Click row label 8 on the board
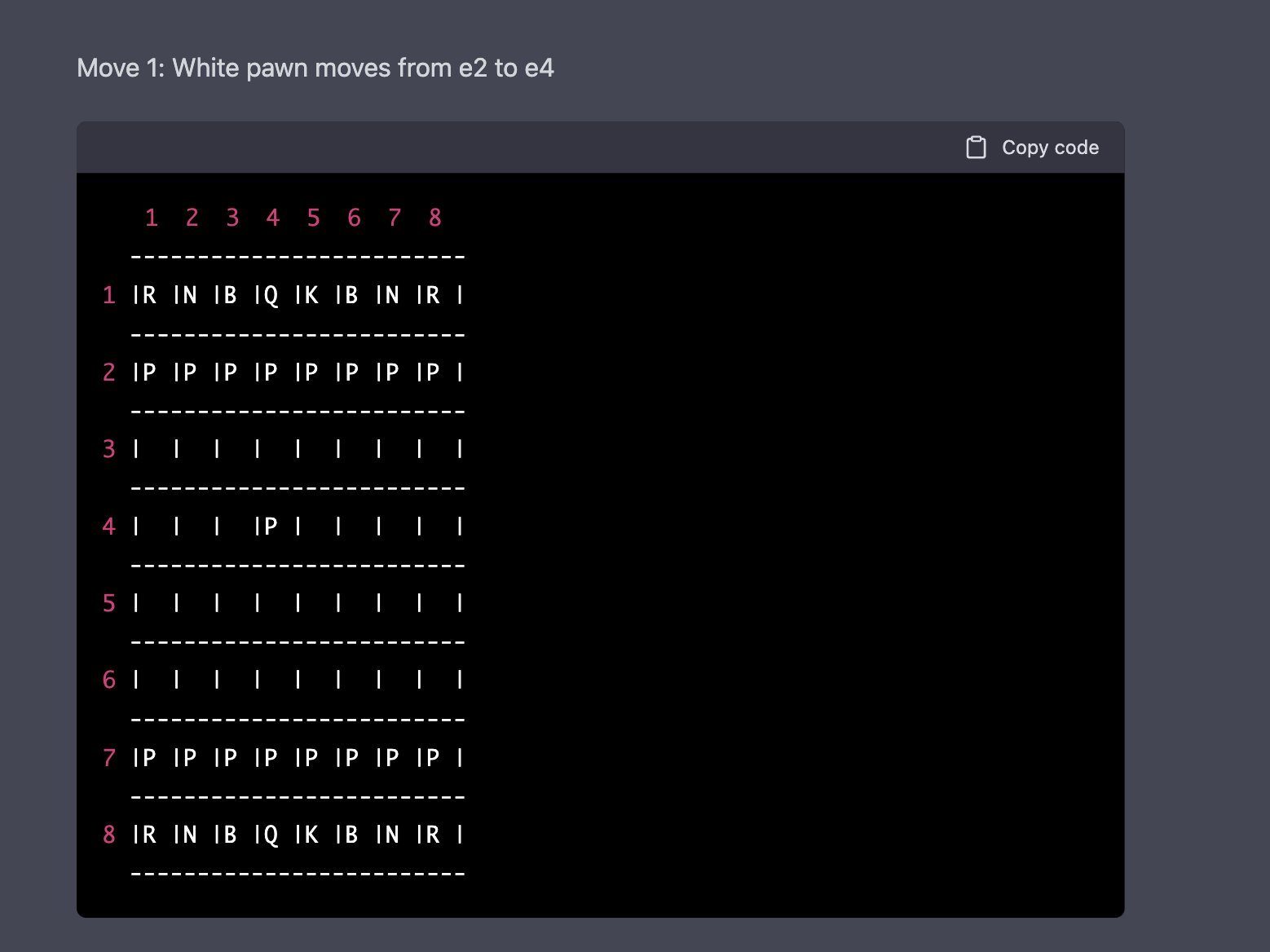The height and width of the screenshot is (952, 1270). click(109, 835)
